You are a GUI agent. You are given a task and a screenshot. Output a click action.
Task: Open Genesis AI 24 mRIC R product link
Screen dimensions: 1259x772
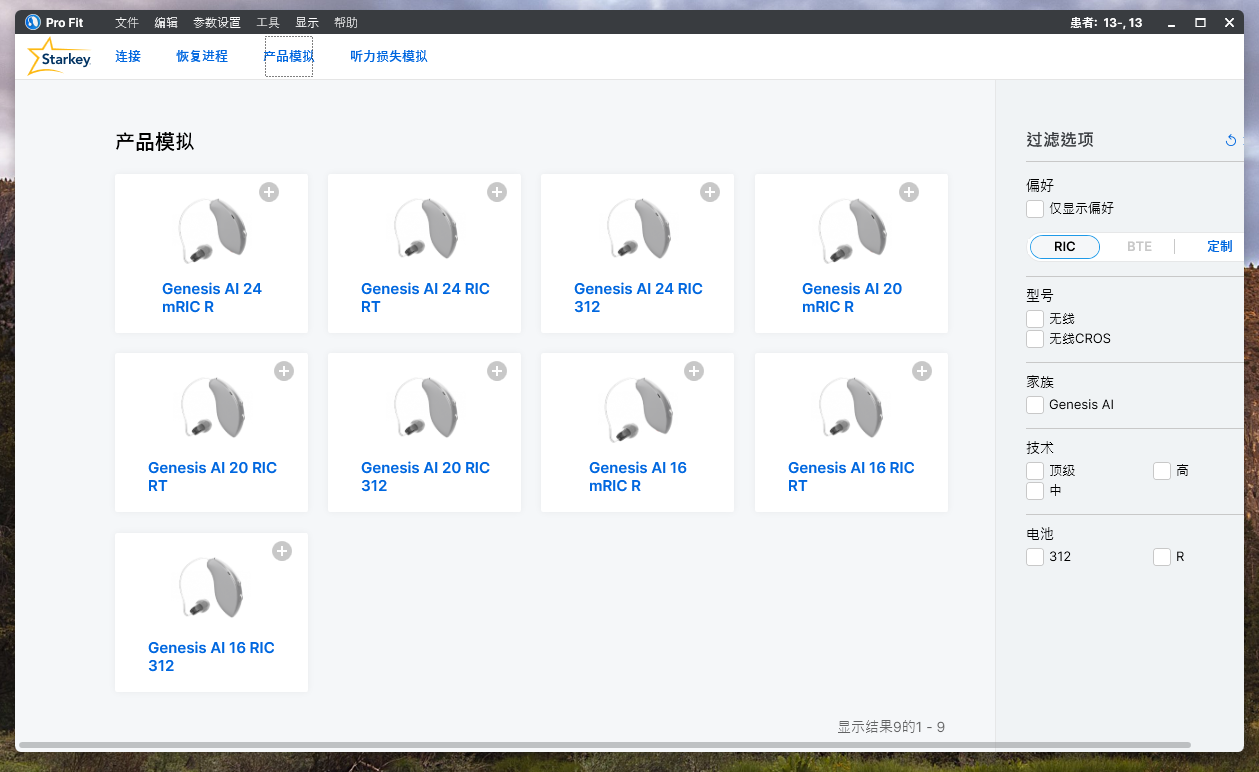tap(212, 298)
